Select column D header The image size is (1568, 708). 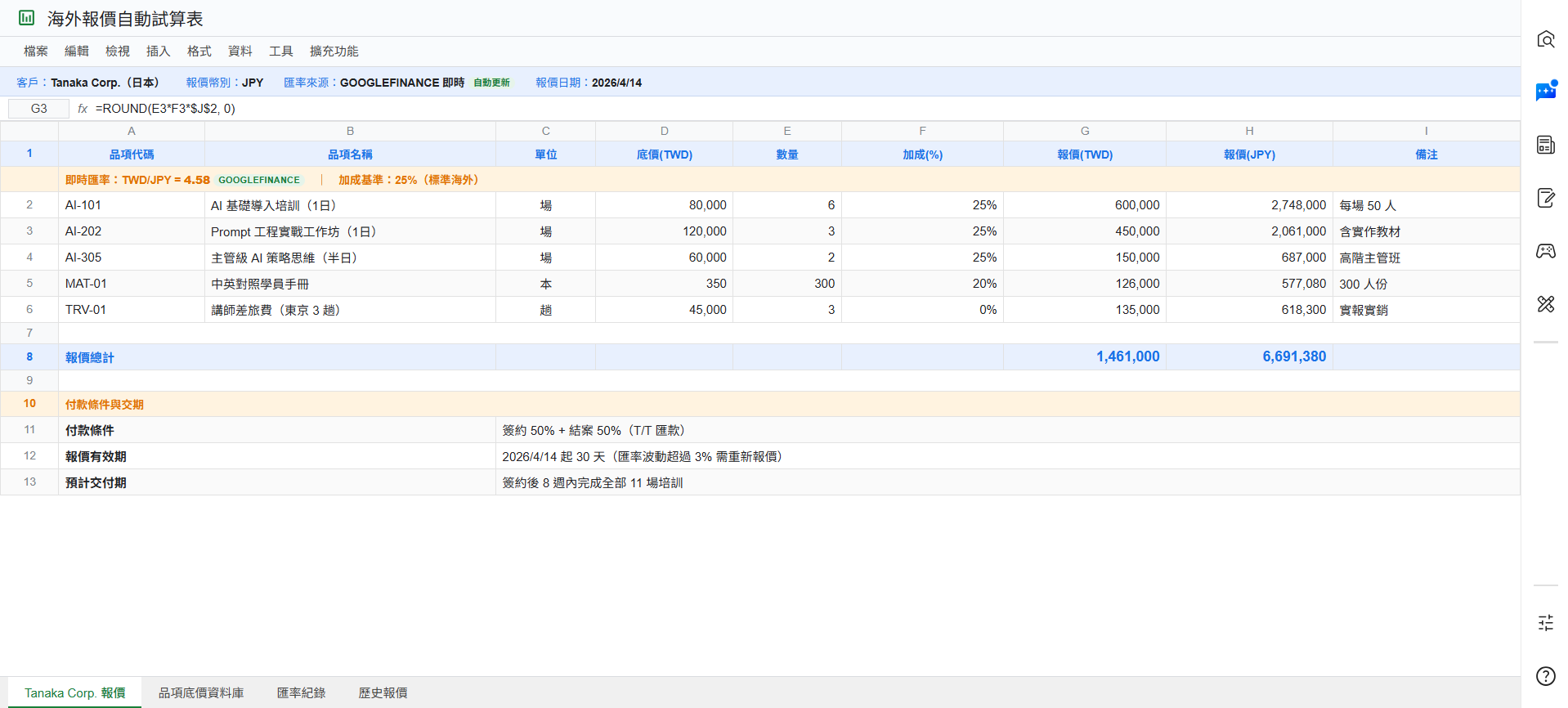(665, 131)
